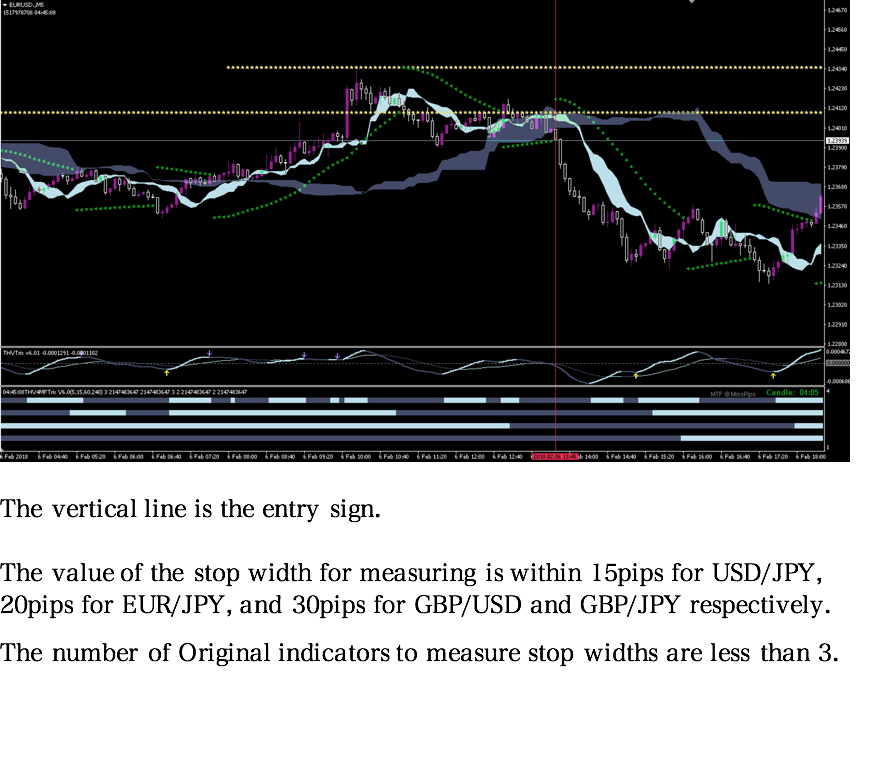Viewport: 884px width, 758px height.
Task: Click the 1.23350 price axis label
Action: (x=837, y=246)
